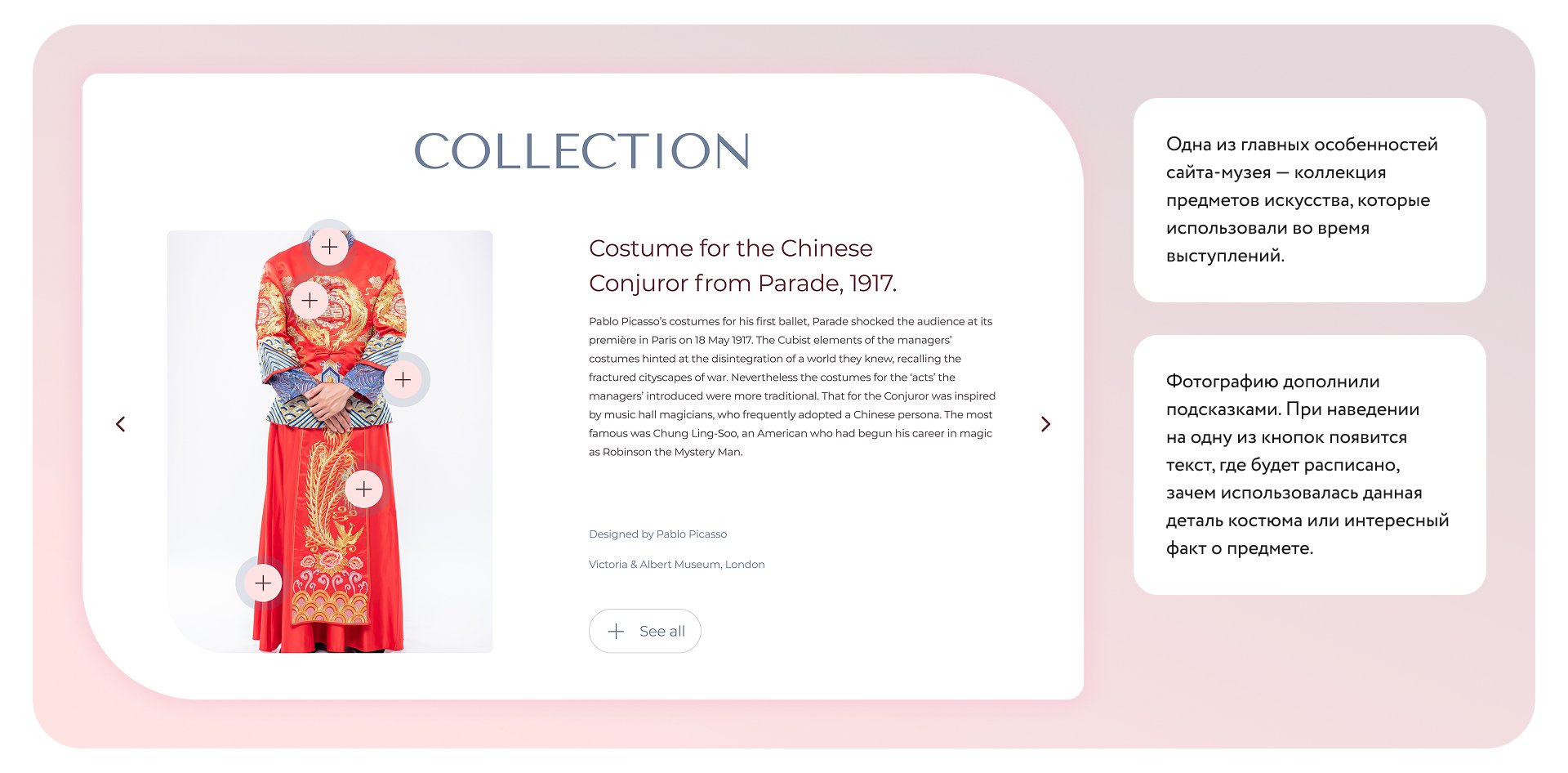Click the Parade ballet description paragraph

(792, 386)
